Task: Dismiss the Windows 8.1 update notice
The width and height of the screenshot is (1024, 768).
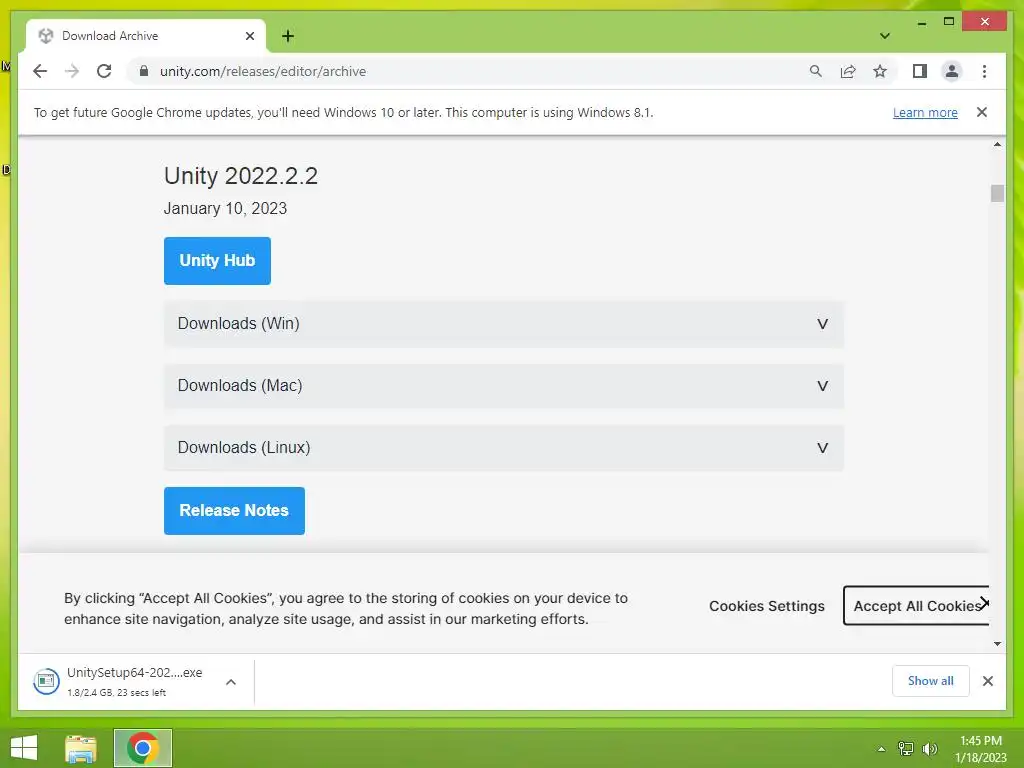Action: [x=982, y=112]
